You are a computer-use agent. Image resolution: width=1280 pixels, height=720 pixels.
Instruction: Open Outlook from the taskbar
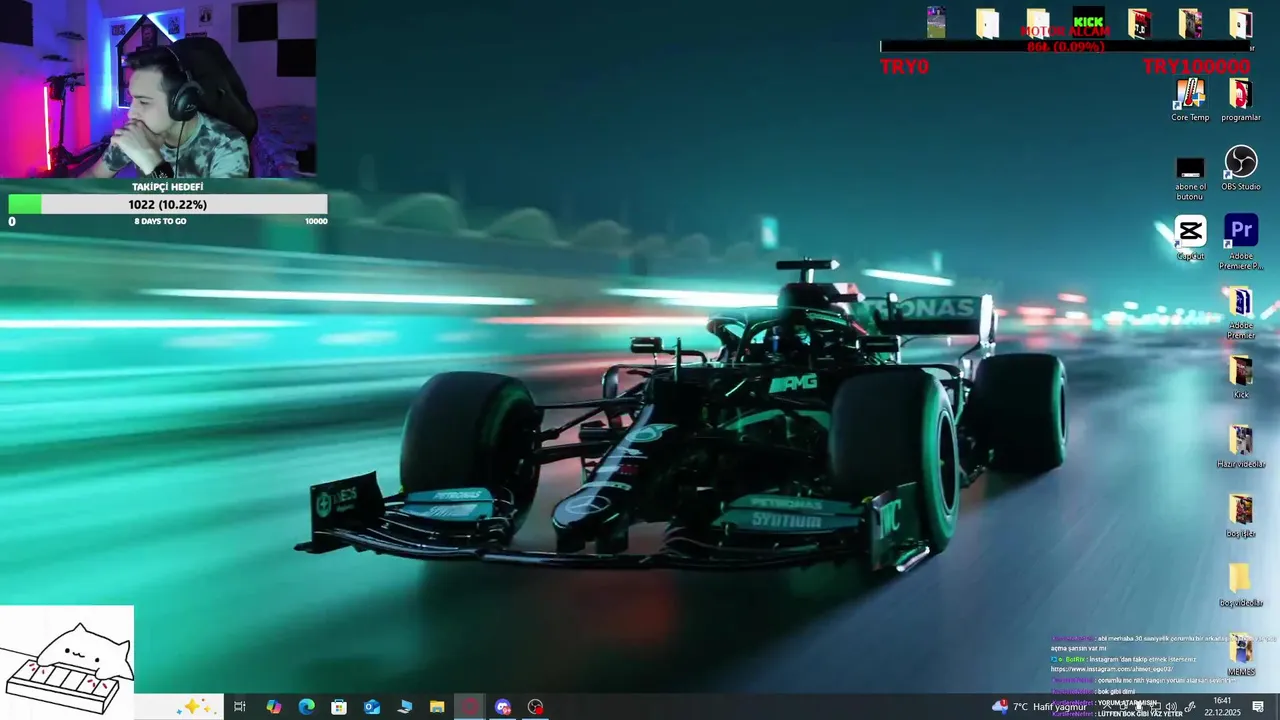tap(372, 707)
